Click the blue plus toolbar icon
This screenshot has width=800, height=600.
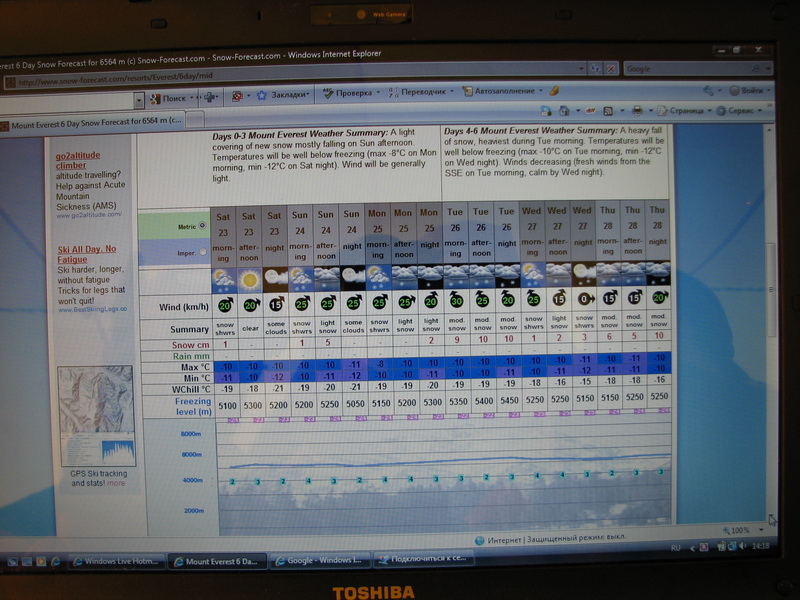click(209, 97)
